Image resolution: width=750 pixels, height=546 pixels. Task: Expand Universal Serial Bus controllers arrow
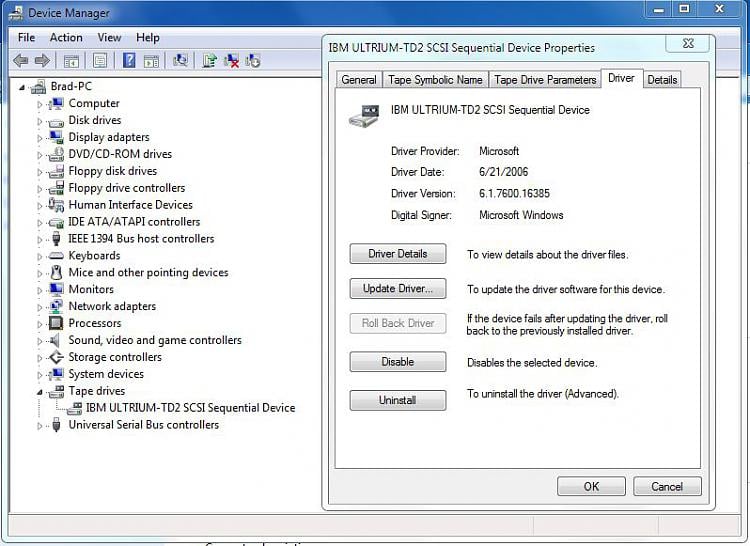pos(40,426)
